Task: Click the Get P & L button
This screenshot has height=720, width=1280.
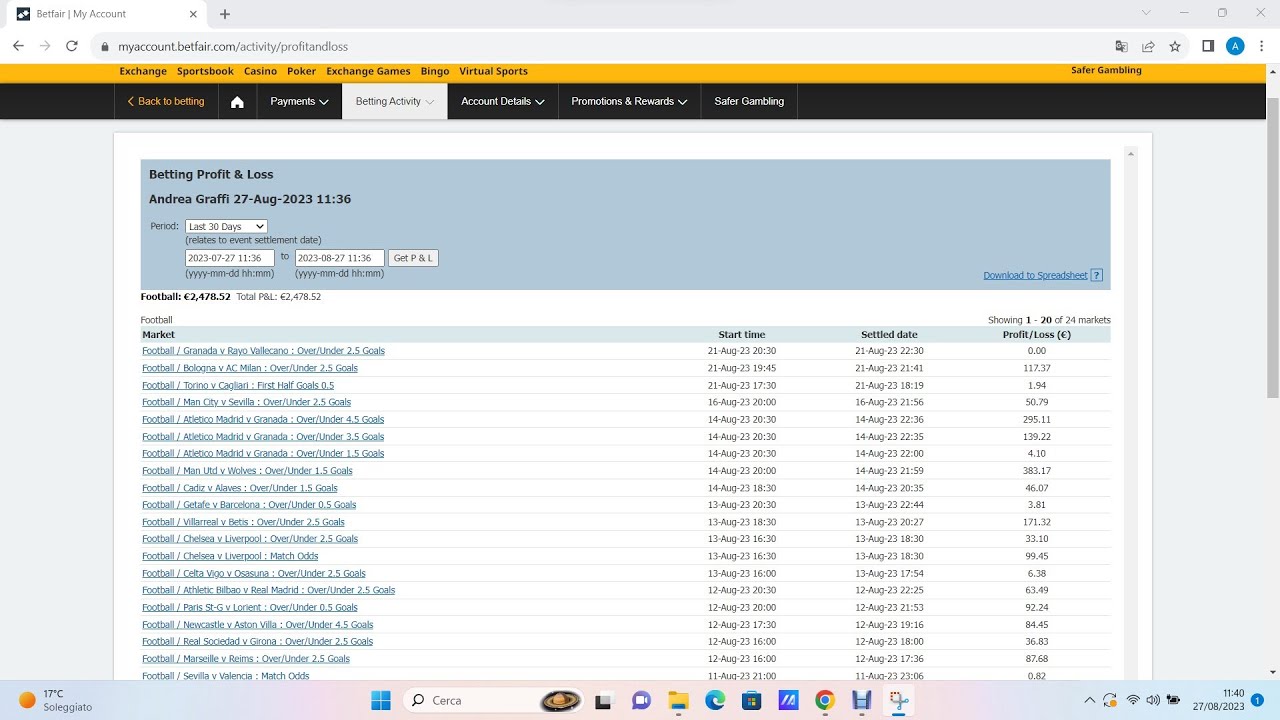Action: [x=413, y=258]
